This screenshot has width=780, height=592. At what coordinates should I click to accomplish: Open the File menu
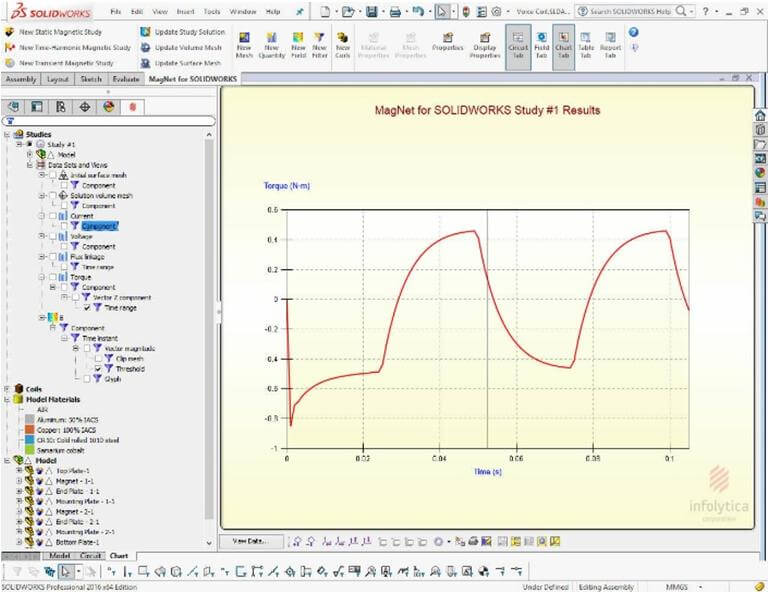point(116,11)
